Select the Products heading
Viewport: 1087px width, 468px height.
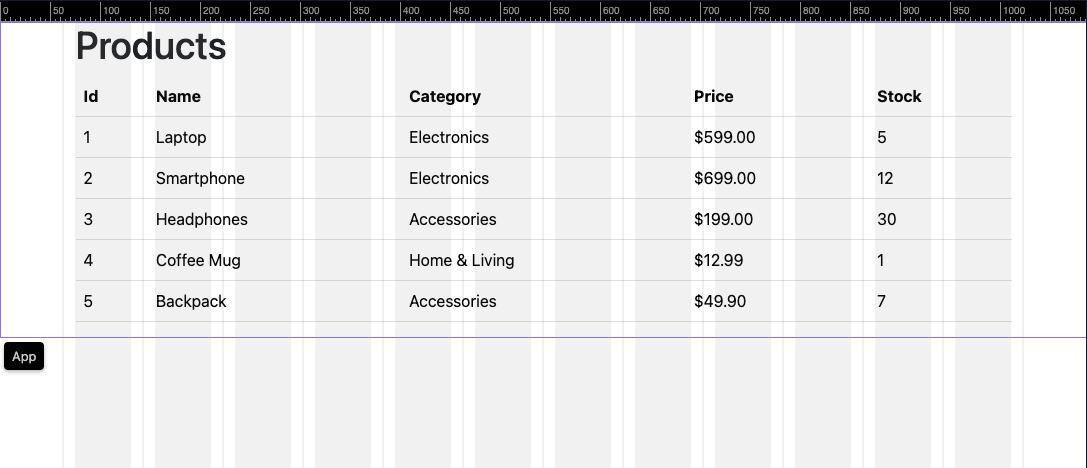[x=151, y=47]
